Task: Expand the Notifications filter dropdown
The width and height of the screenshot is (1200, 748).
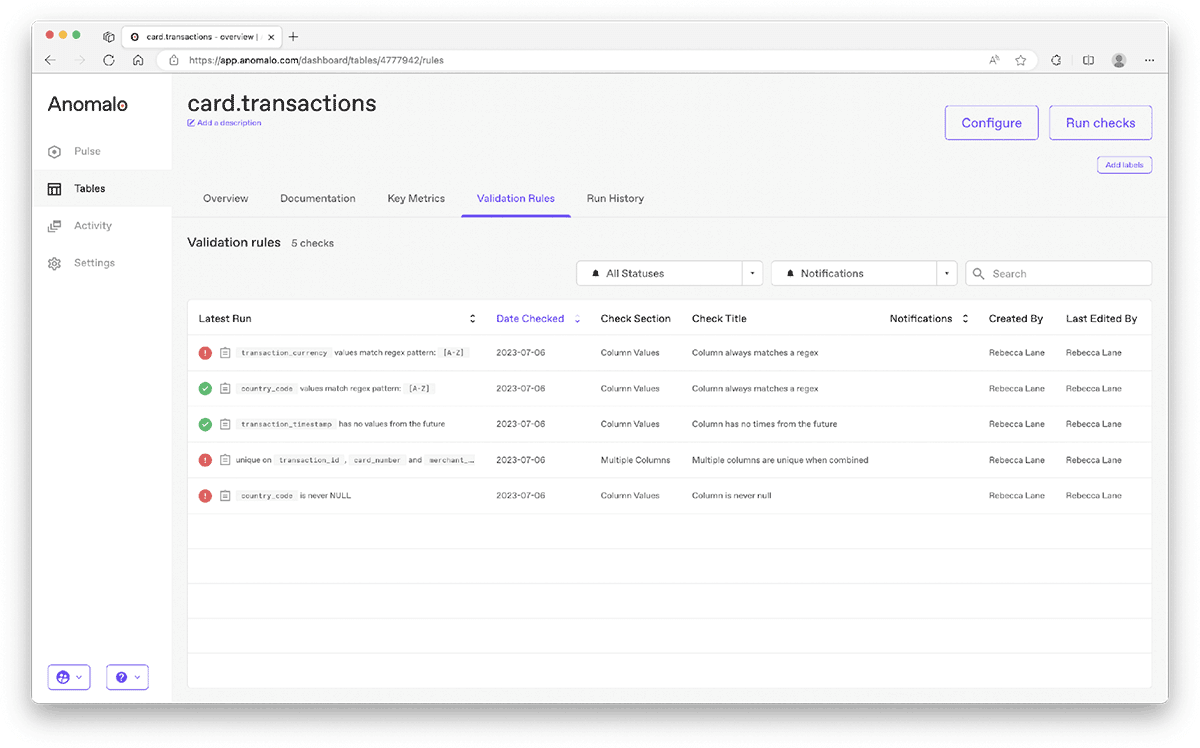Action: coord(946,273)
